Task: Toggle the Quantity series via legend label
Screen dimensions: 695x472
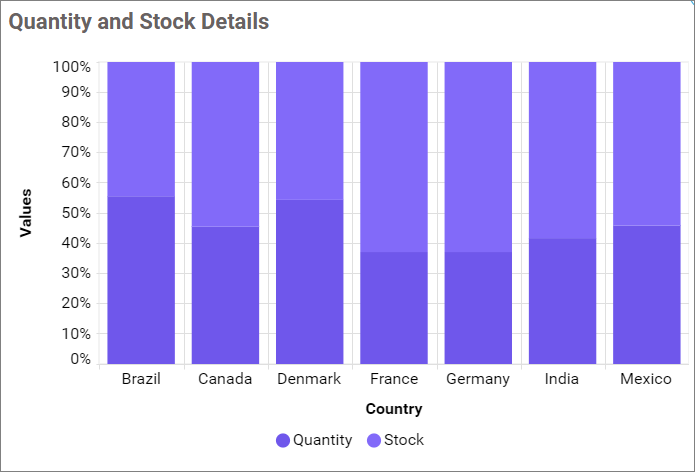Action: [x=322, y=440]
